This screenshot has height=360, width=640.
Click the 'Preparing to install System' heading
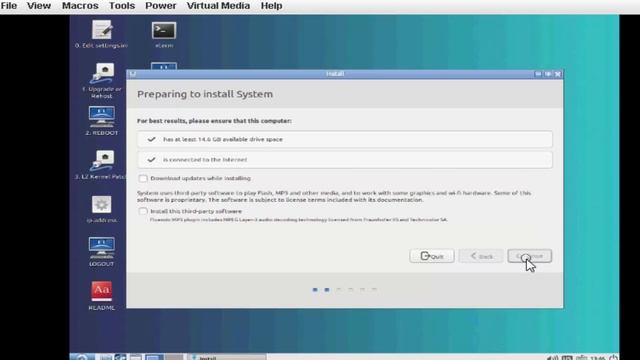coord(205,94)
